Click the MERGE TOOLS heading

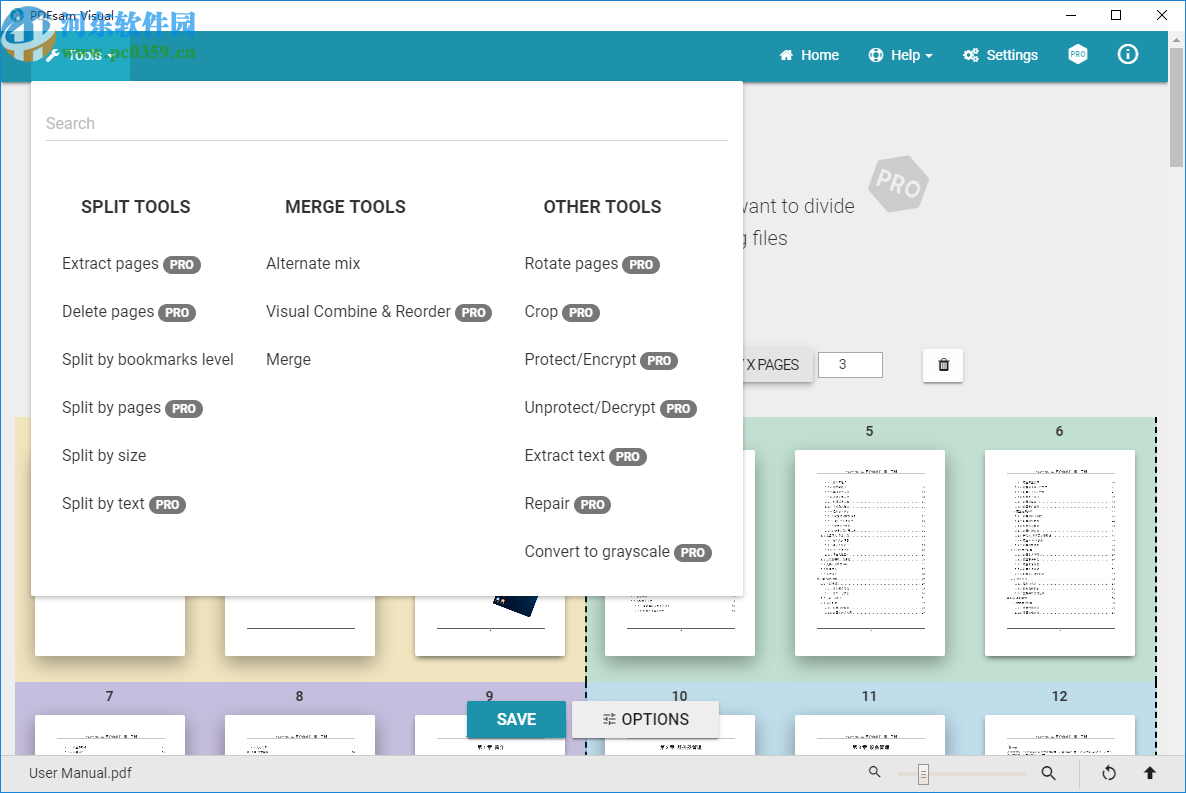pos(345,207)
